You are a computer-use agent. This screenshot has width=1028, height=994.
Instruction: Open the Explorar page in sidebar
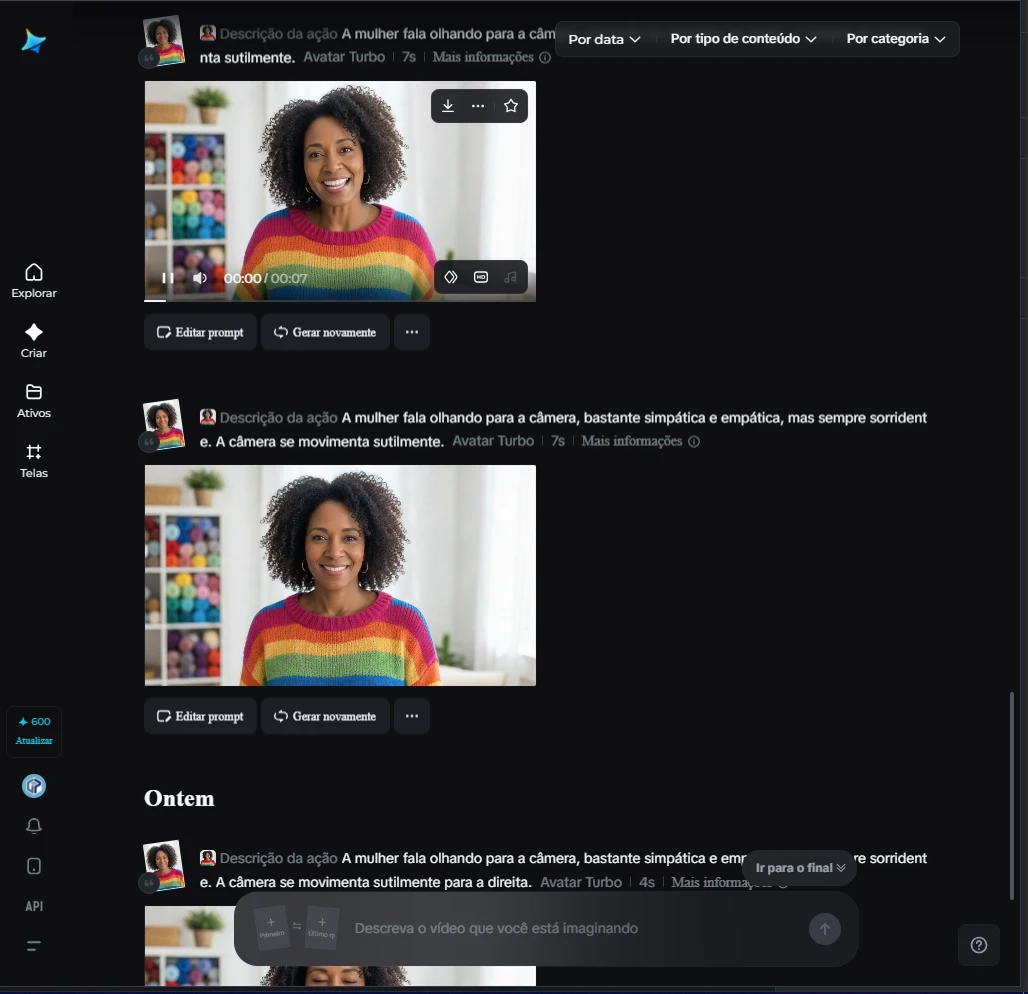point(34,281)
